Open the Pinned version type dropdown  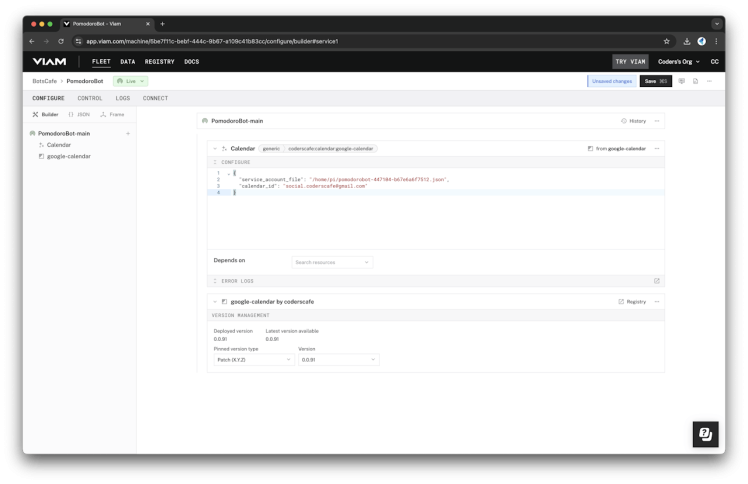(254, 359)
